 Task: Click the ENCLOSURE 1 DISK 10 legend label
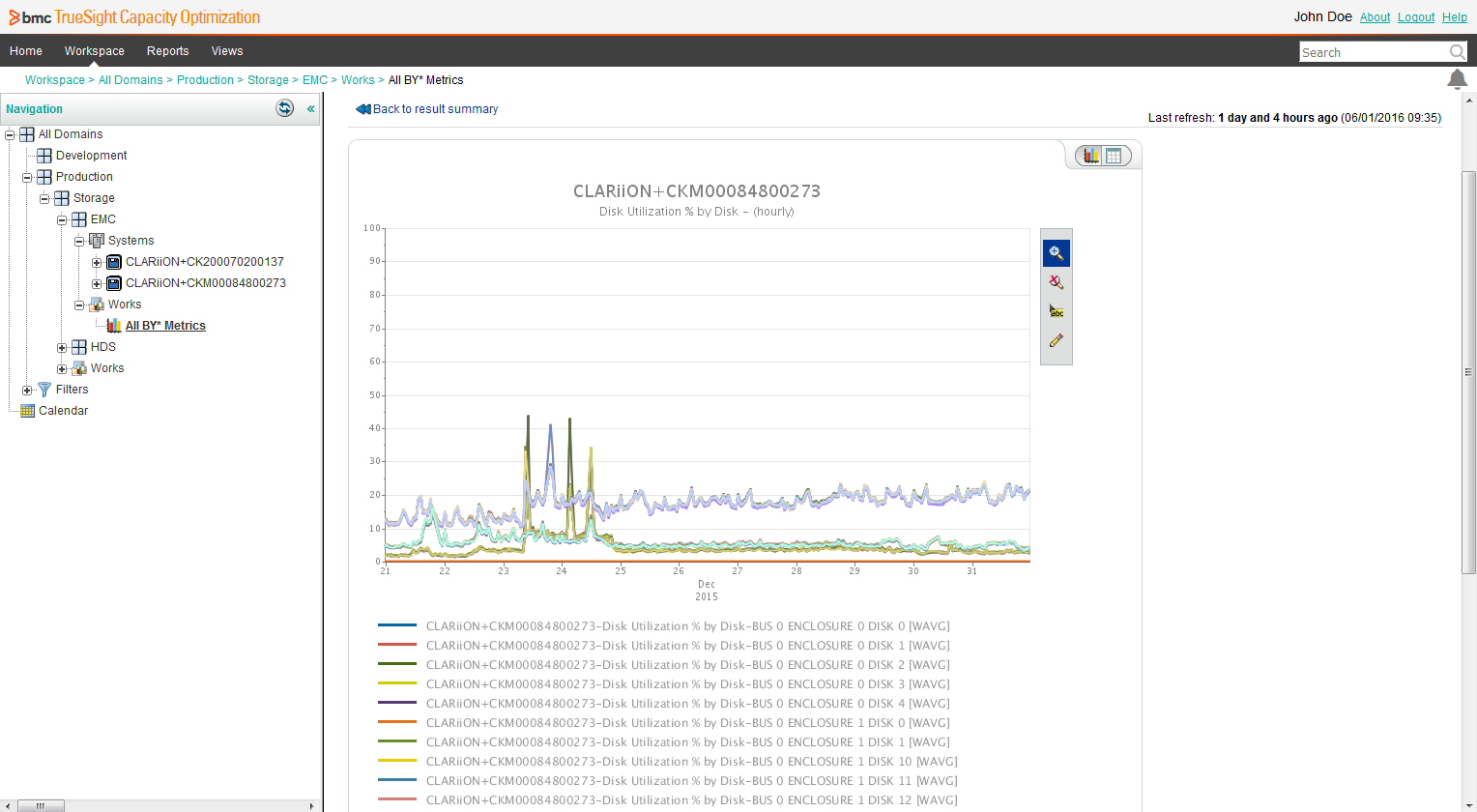692,762
